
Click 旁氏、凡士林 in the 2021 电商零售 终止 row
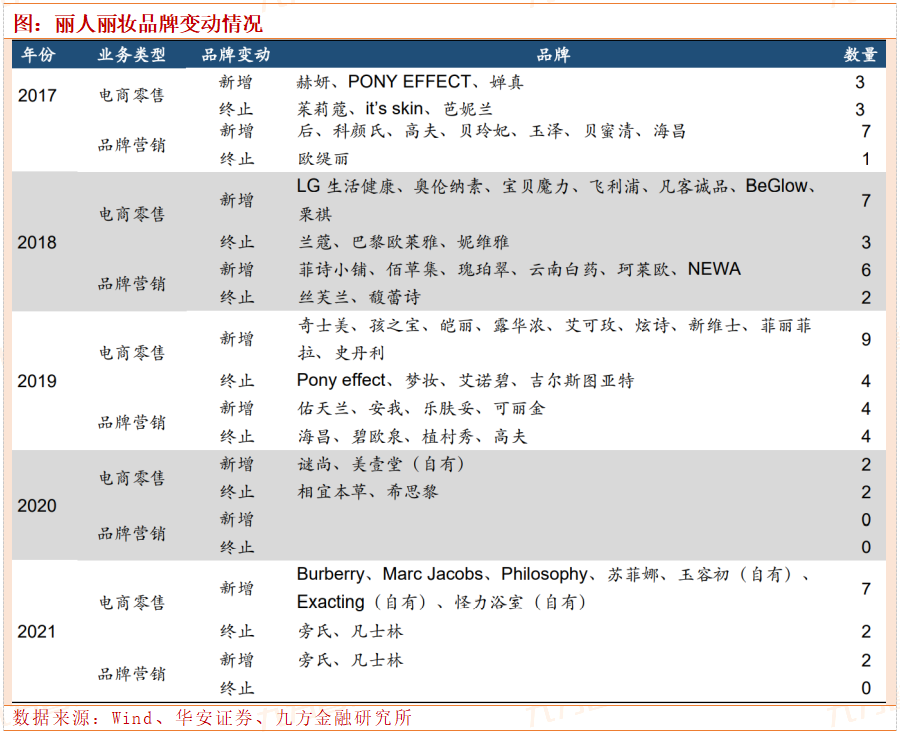click(x=350, y=631)
